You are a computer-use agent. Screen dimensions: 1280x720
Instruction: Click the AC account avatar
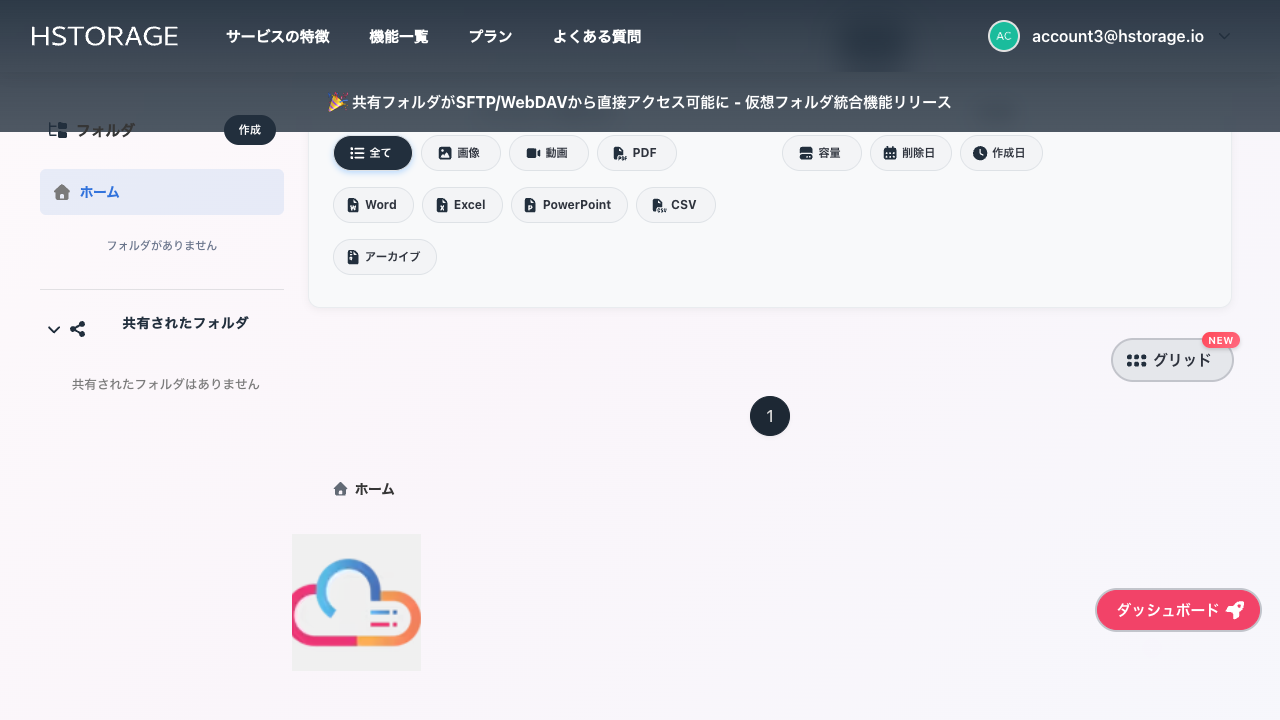click(x=1004, y=36)
